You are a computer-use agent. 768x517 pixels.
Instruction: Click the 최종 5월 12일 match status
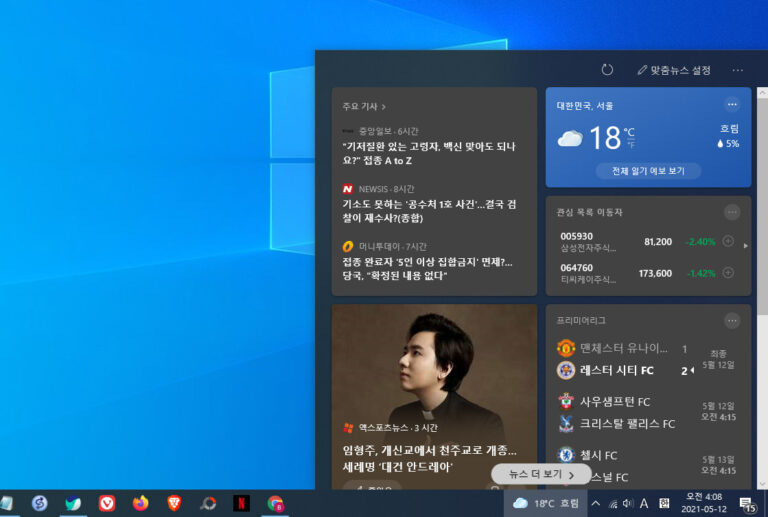pos(718,359)
